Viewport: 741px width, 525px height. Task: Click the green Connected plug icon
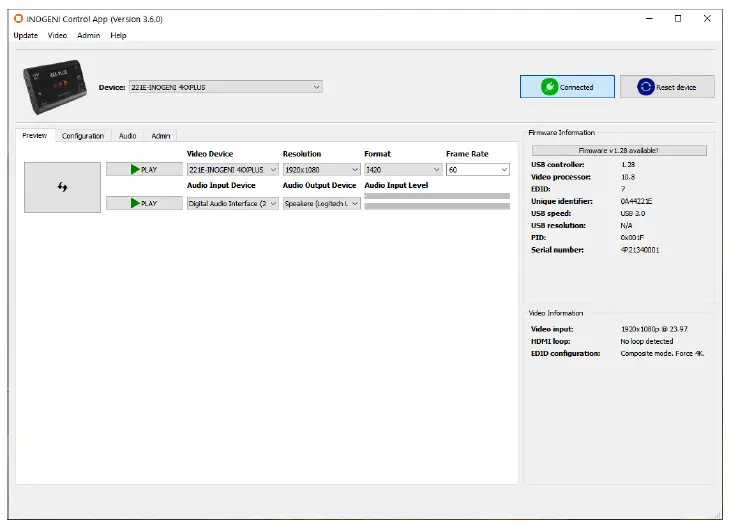coord(549,87)
